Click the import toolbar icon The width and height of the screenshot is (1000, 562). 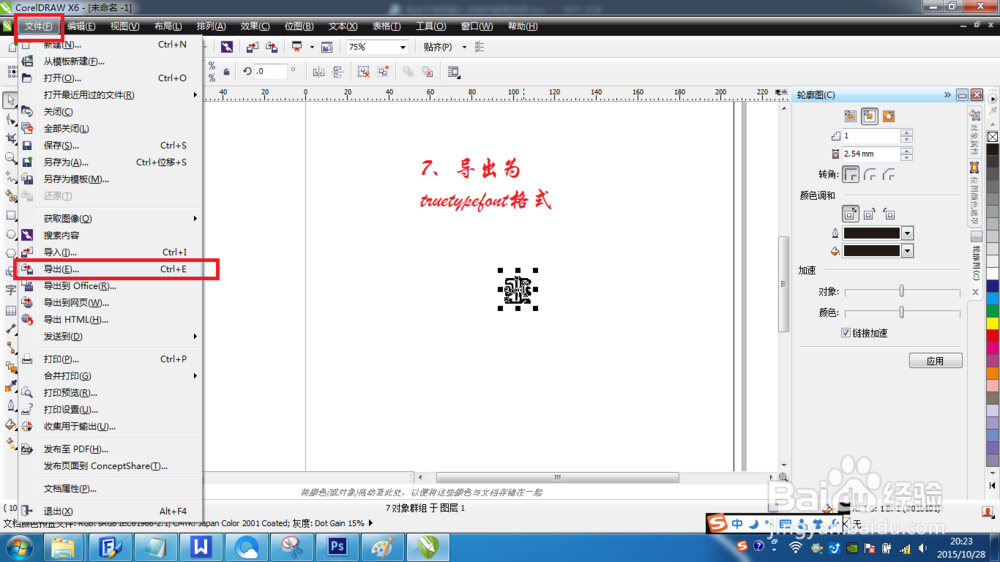(x=253, y=47)
